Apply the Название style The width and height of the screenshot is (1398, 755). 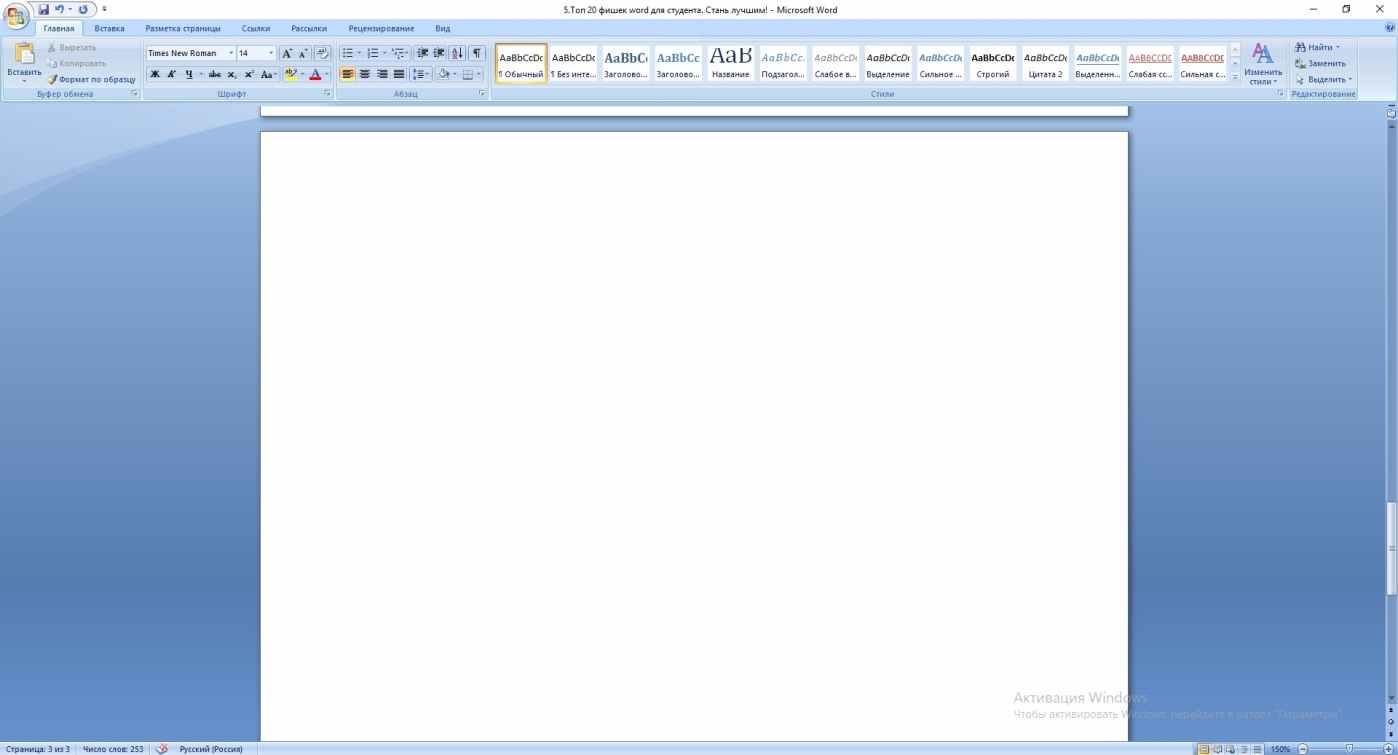[730, 64]
